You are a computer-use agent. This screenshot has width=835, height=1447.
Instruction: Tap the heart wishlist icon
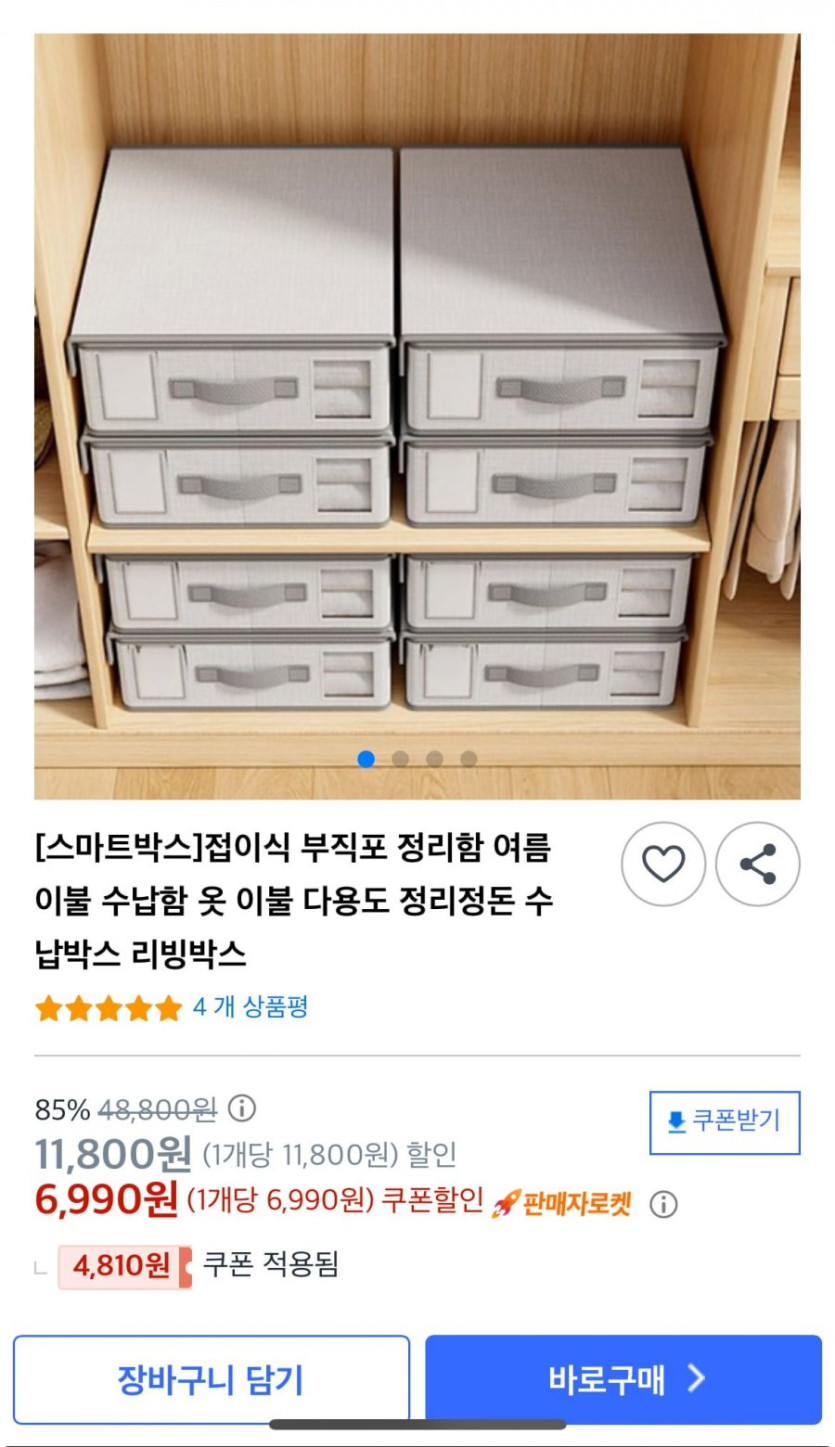point(663,864)
